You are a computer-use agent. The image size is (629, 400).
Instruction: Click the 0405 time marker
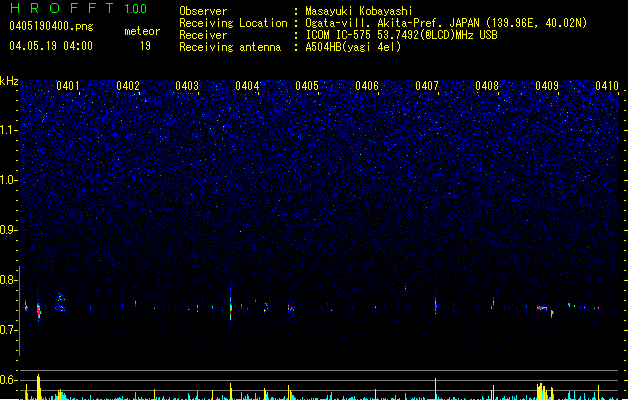click(x=307, y=86)
